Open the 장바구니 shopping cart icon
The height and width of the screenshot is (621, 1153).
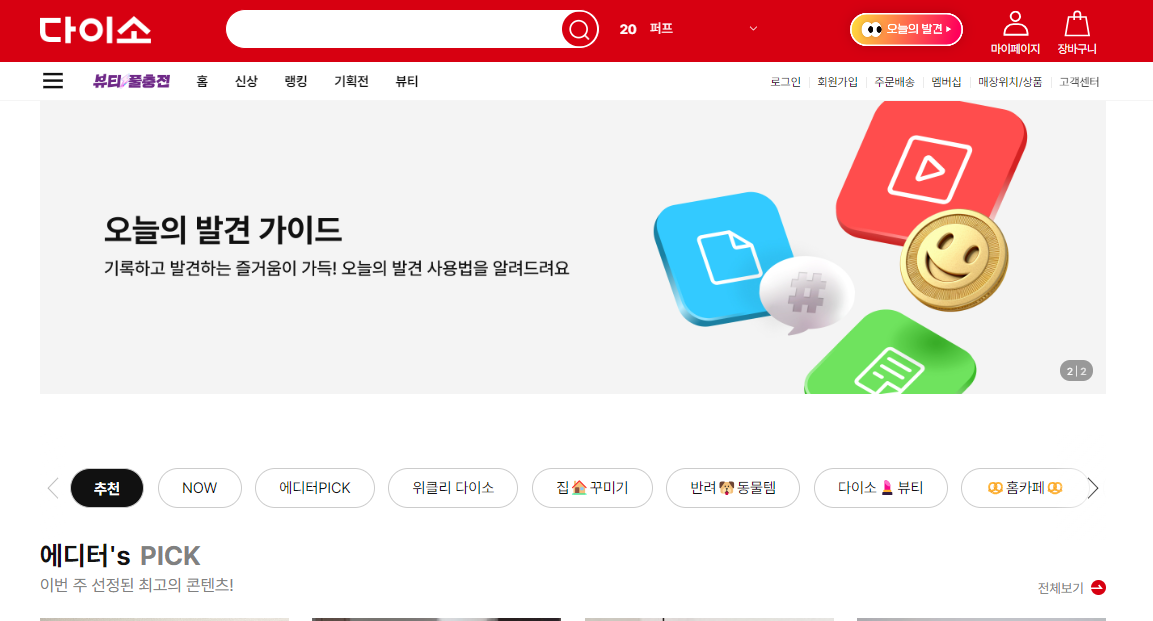click(1077, 28)
